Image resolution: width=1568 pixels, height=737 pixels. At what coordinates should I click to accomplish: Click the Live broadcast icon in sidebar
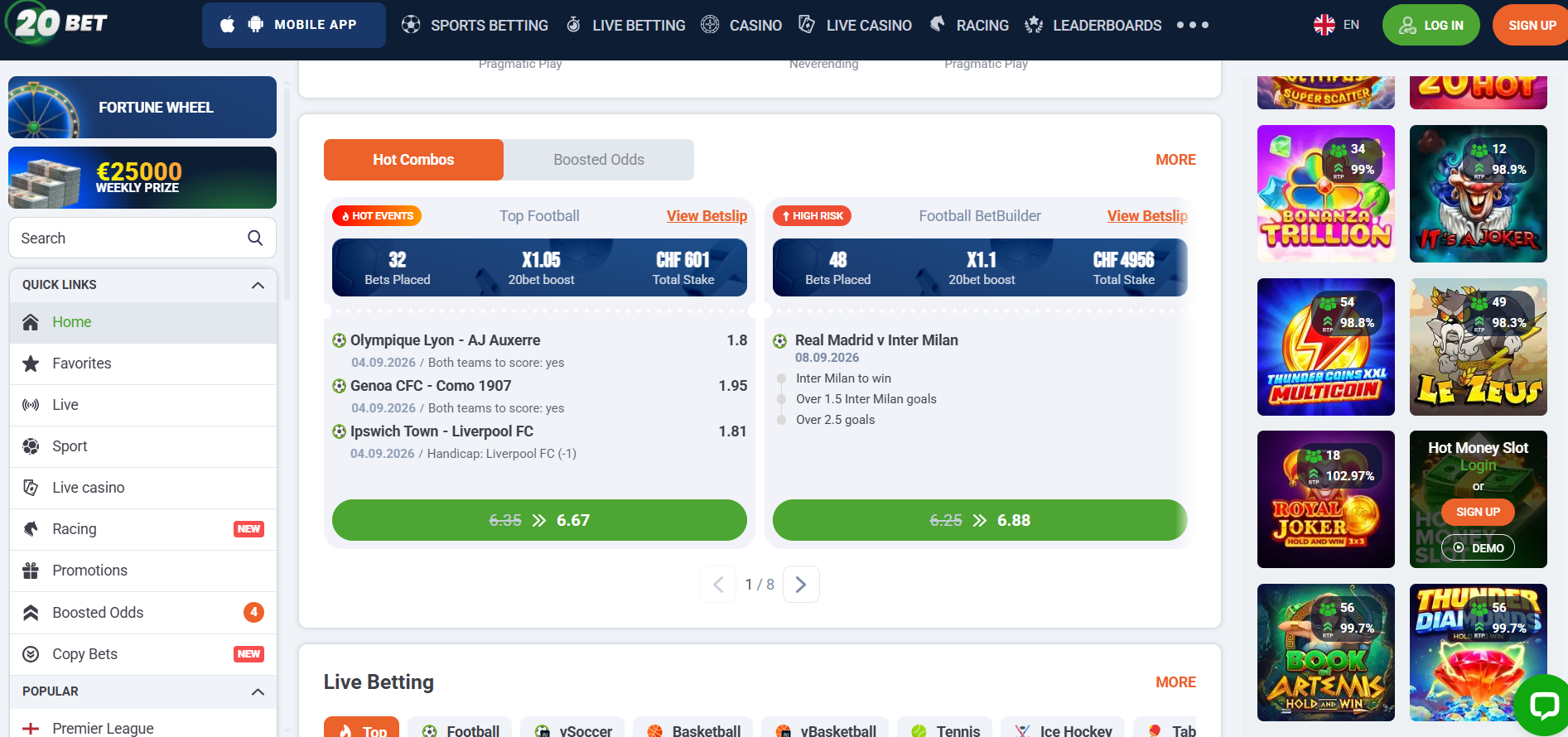coord(31,405)
